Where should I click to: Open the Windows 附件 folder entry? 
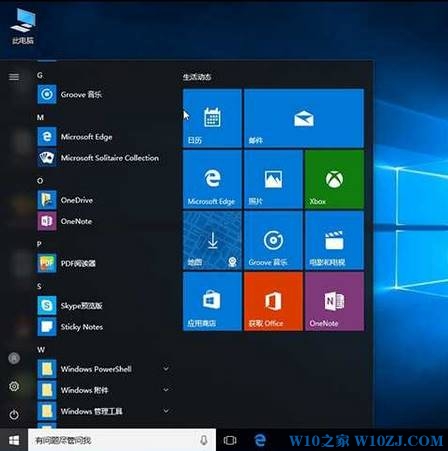tap(103, 390)
